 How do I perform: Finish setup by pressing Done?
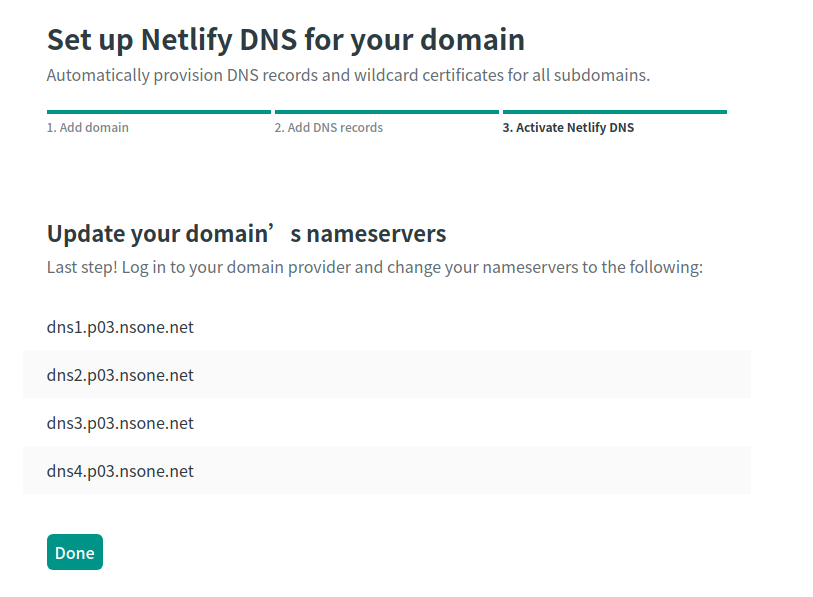pyautogui.click(x=74, y=552)
